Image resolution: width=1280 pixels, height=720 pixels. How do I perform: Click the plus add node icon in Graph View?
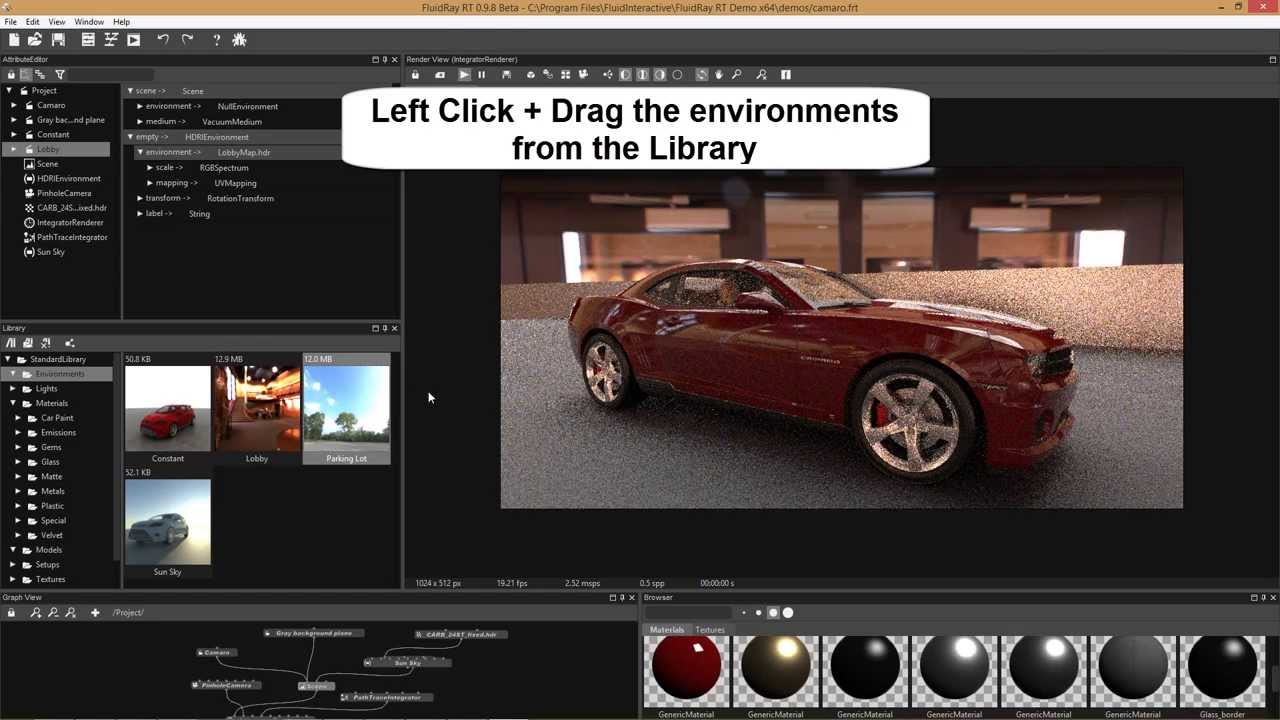click(95, 612)
